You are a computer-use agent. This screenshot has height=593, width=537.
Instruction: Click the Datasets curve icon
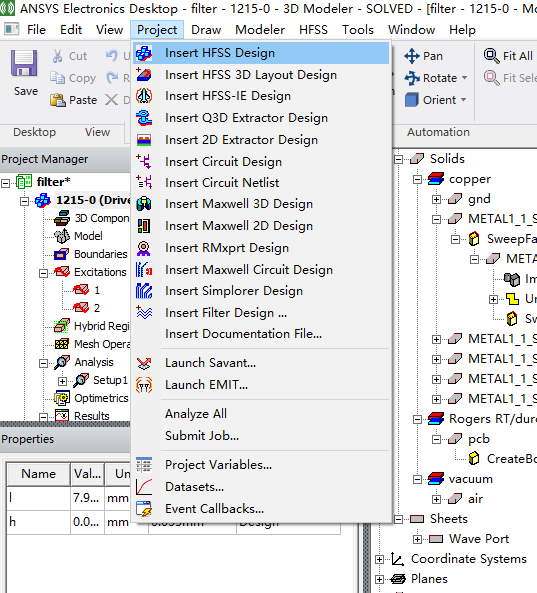coord(144,487)
